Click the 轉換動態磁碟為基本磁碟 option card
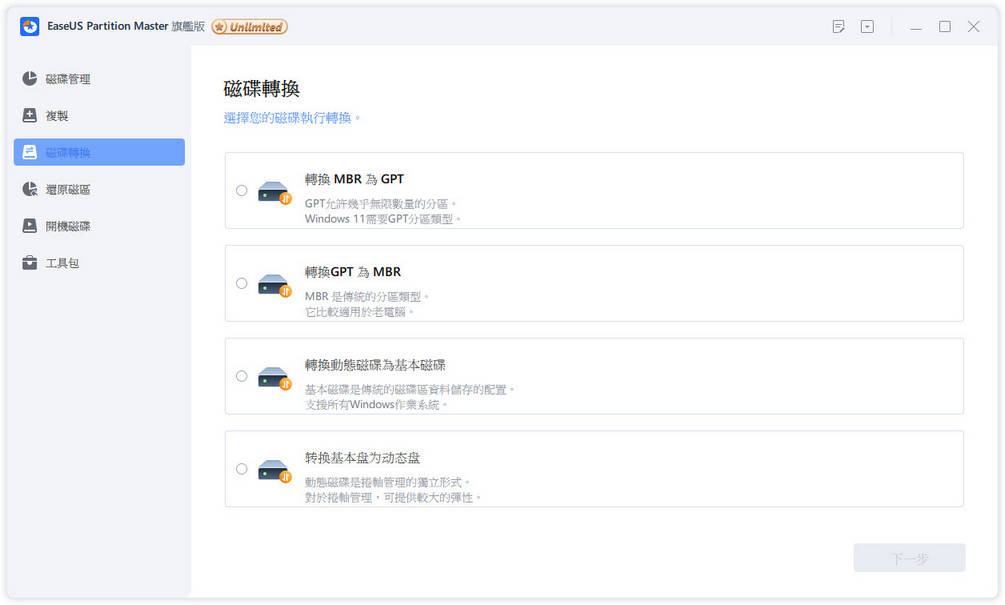 (594, 376)
